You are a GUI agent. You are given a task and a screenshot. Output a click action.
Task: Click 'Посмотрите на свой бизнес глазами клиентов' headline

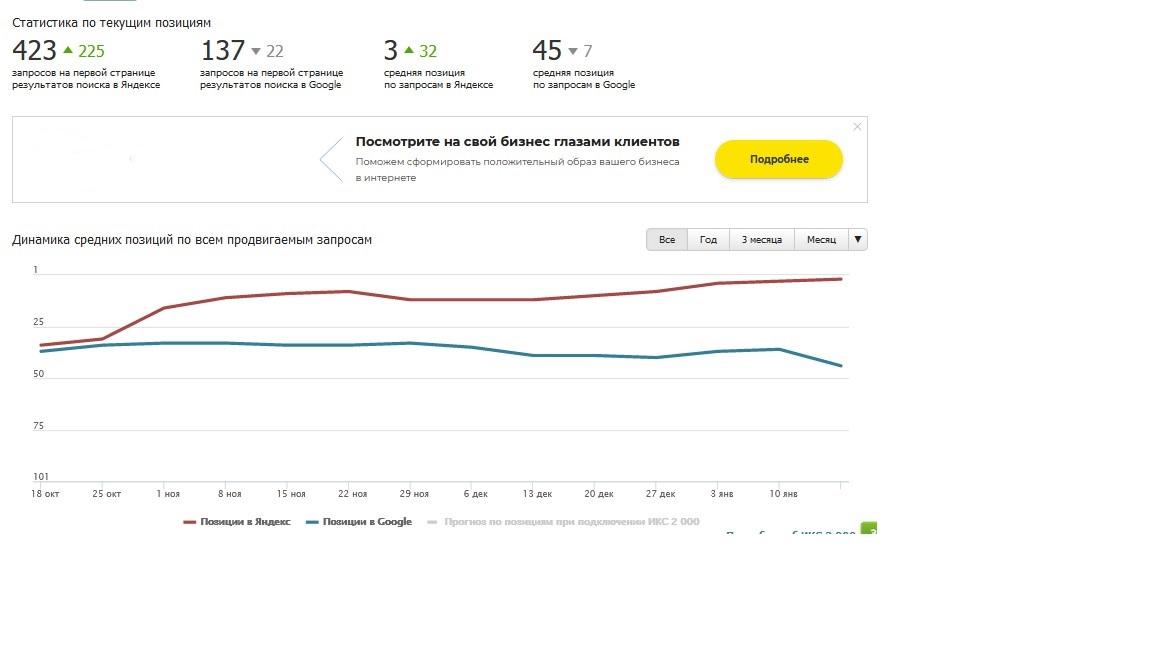[517, 142]
